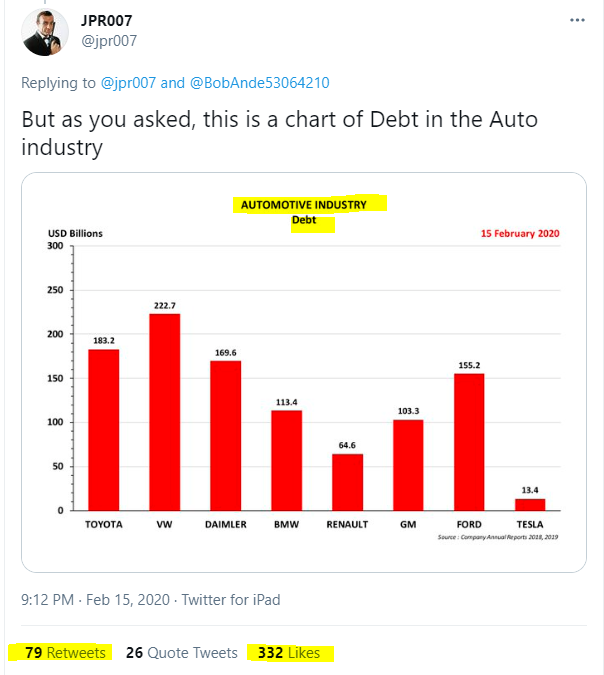Click the highlighted AUTOMOTIVE INDUSTRY chart title
The width and height of the screenshot is (604, 675).
[x=304, y=204]
